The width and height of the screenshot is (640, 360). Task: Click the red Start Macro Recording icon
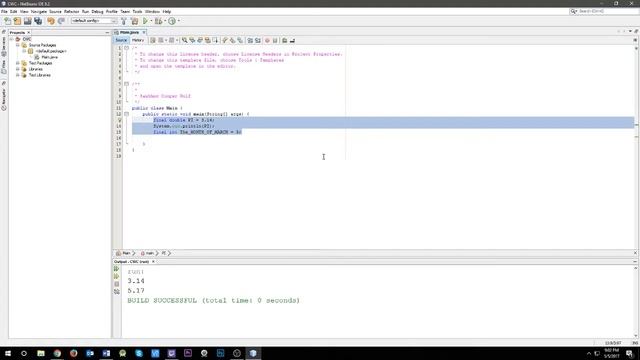(267, 40)
